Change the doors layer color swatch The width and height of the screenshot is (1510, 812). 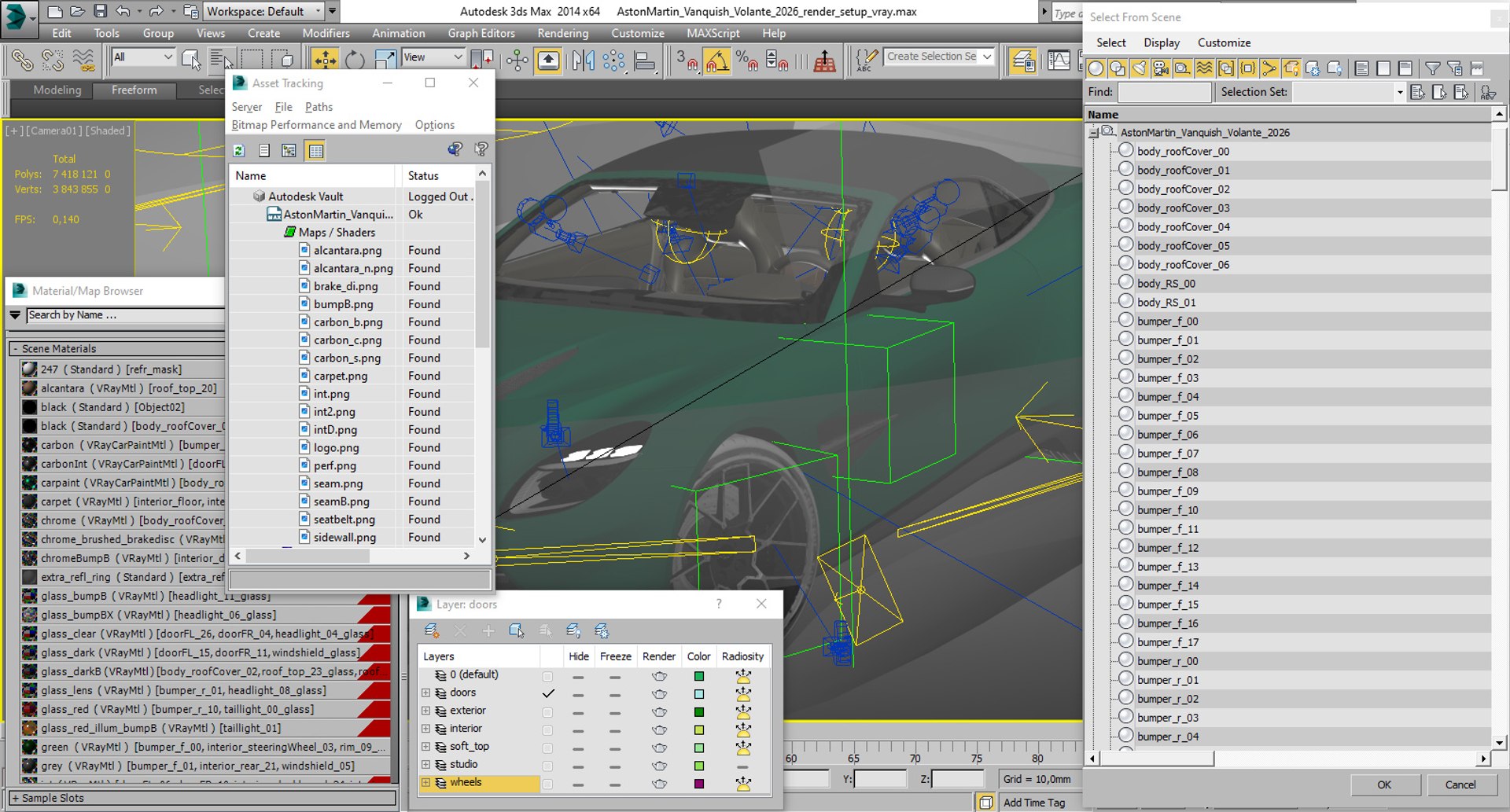point(698,694)
